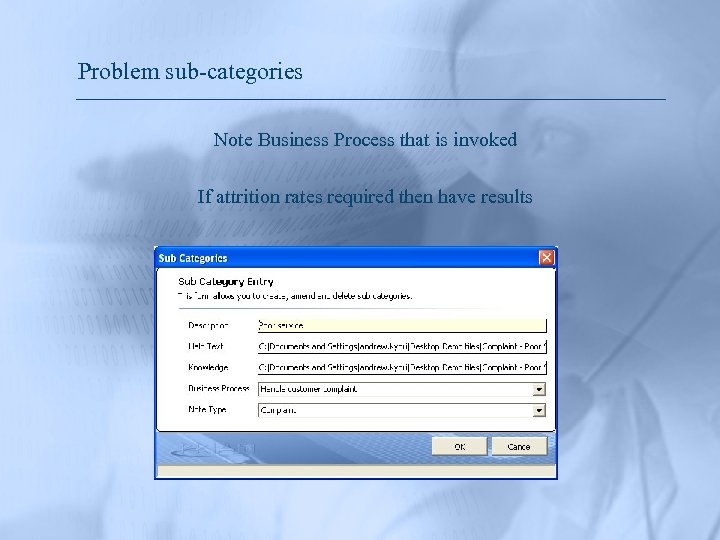Close the Sub Categories dialog
The width and height of the screenshot is (720, 540).
tap(546, 258)
